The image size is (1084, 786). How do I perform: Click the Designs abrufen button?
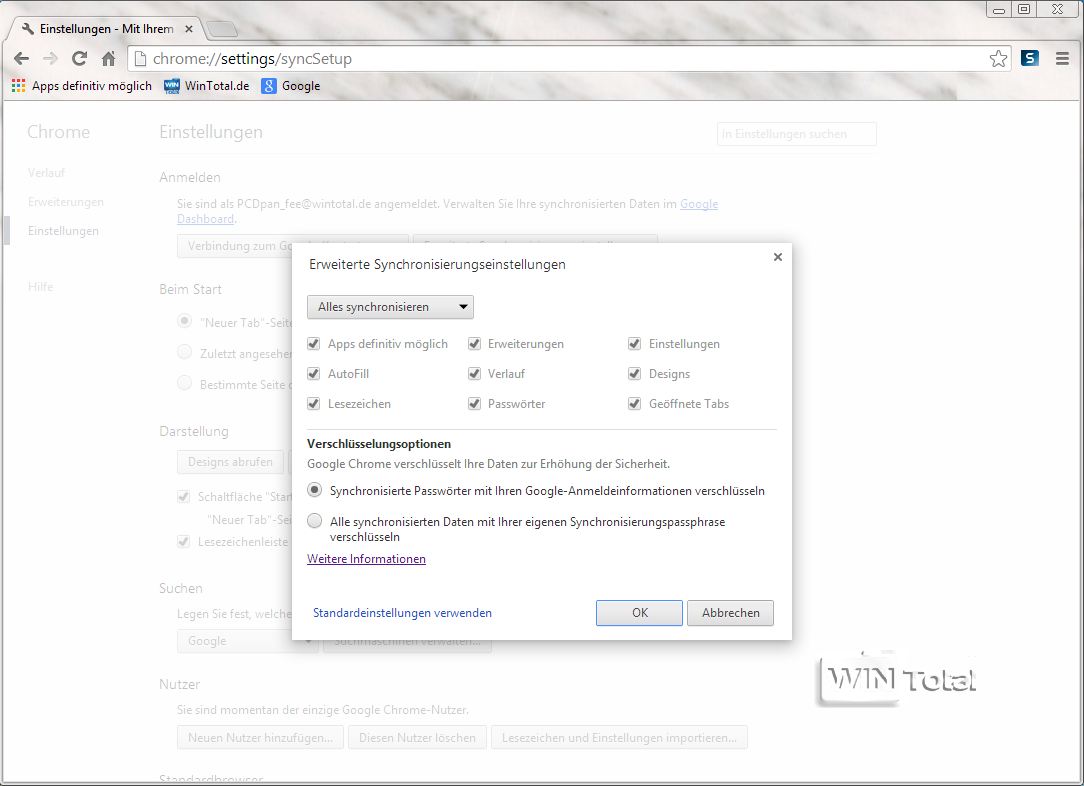[230, 462]
